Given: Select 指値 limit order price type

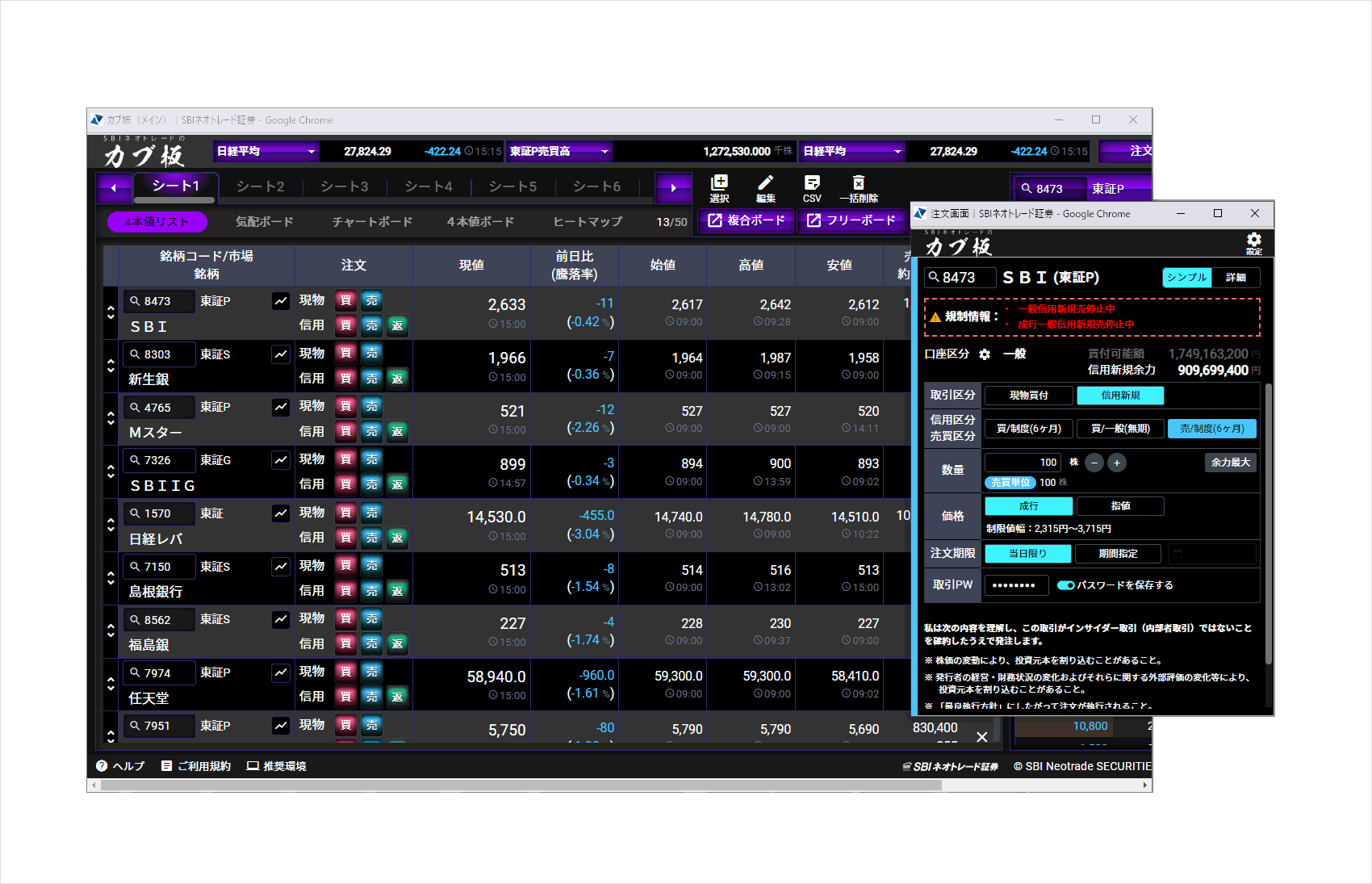Looking at the screenshot, I should 1121,506.
